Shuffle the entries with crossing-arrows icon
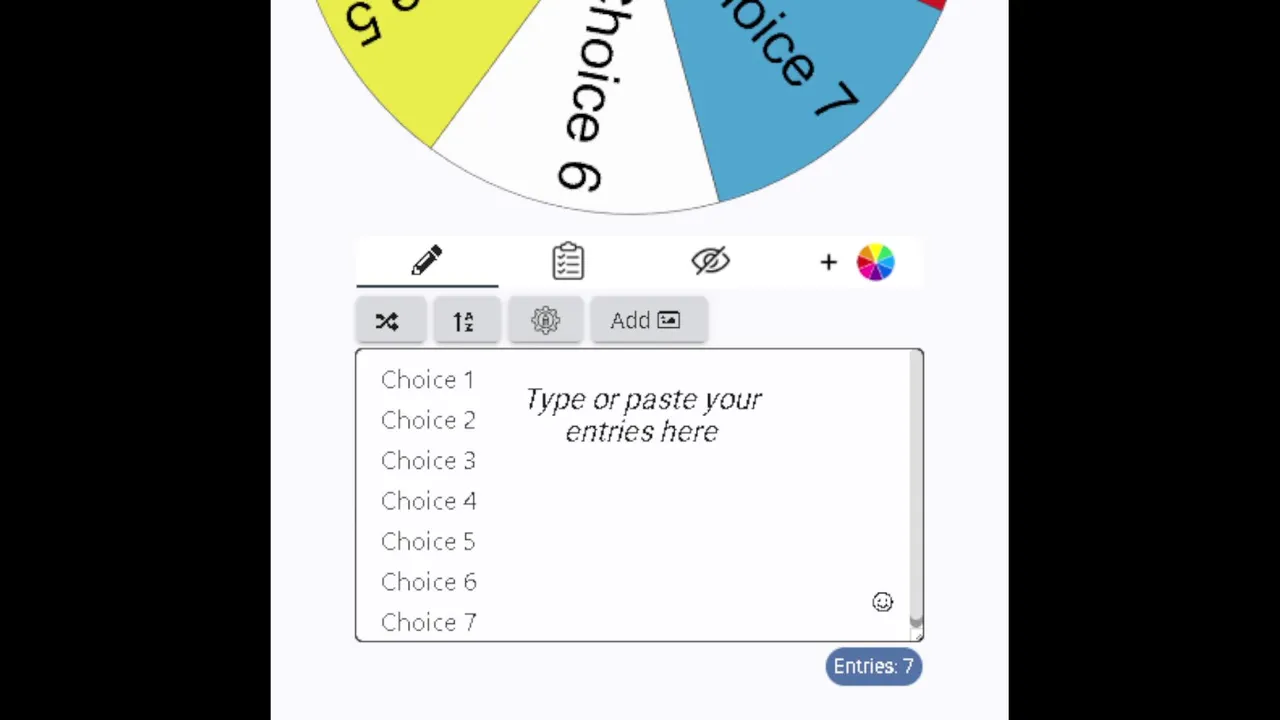The image size is (1280, 720). tap(388, 321)
